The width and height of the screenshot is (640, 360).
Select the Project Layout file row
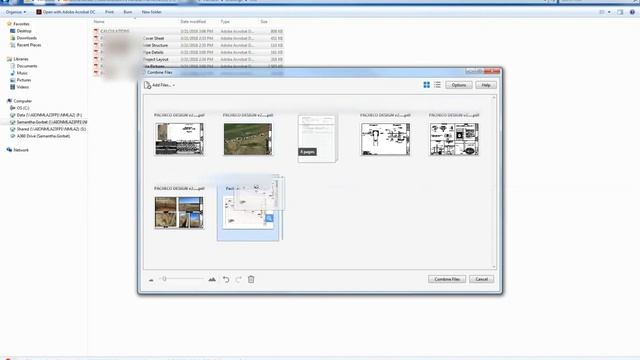(x=188, y=60)
